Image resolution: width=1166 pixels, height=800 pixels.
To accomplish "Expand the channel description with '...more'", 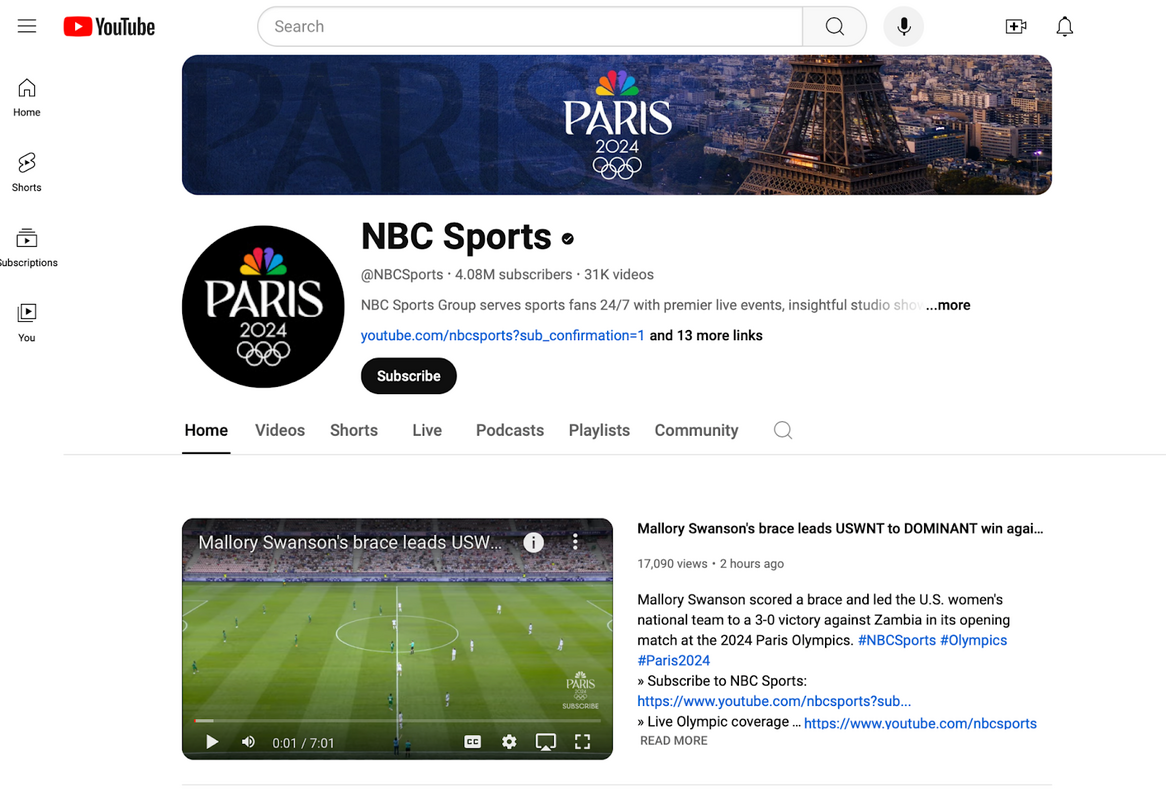I will click(x=948, y=305).
